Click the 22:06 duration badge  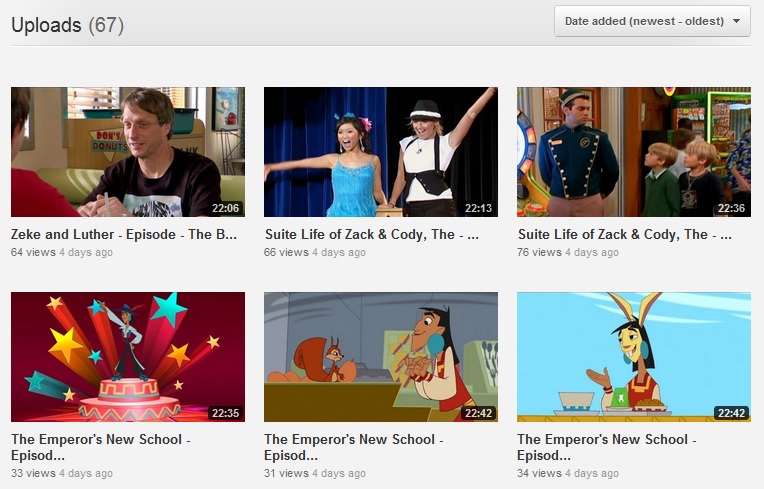coord(225,208)
